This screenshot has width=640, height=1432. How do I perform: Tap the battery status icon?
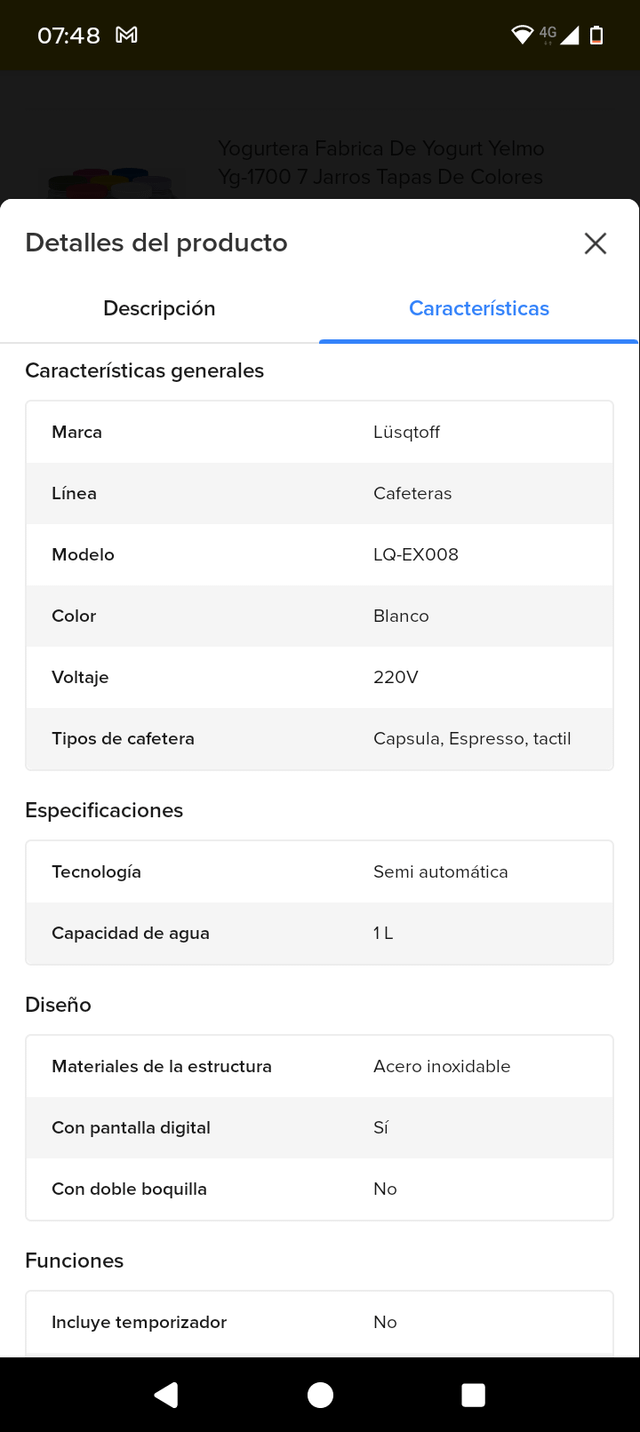[597, 35]
